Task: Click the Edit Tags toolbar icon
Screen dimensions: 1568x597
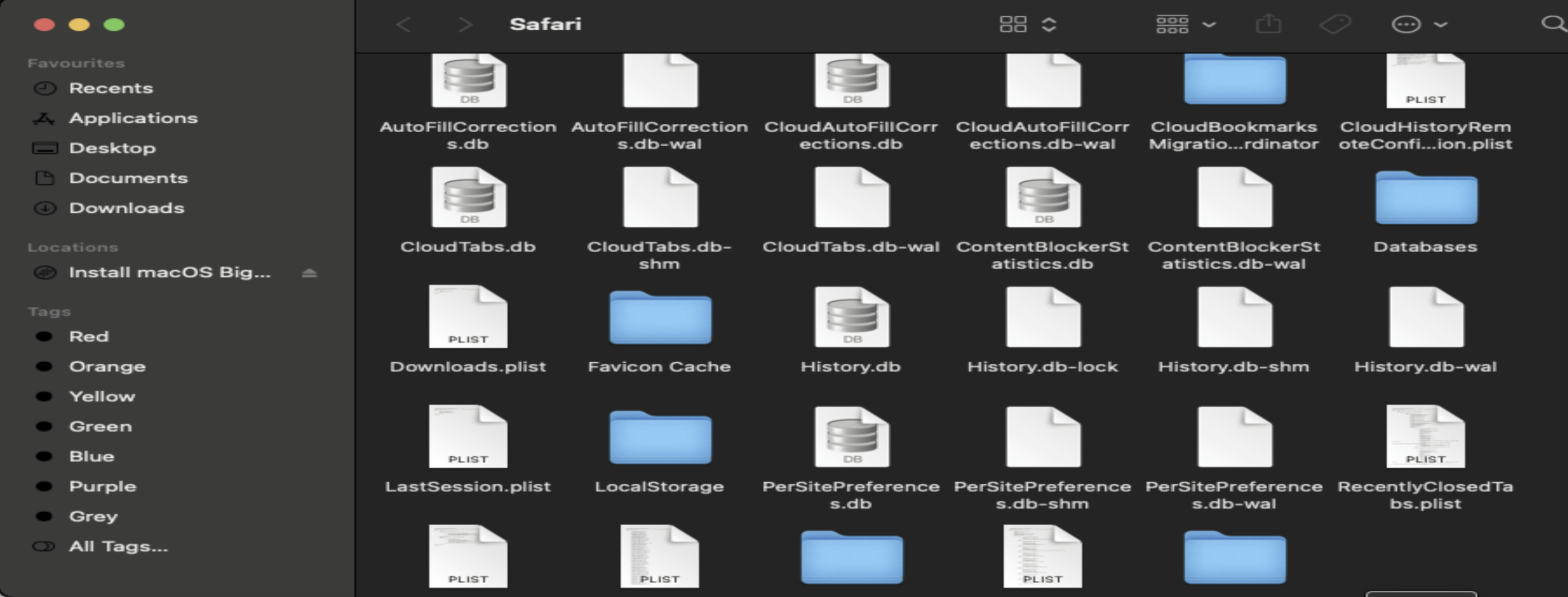Action: point(1335,24)
